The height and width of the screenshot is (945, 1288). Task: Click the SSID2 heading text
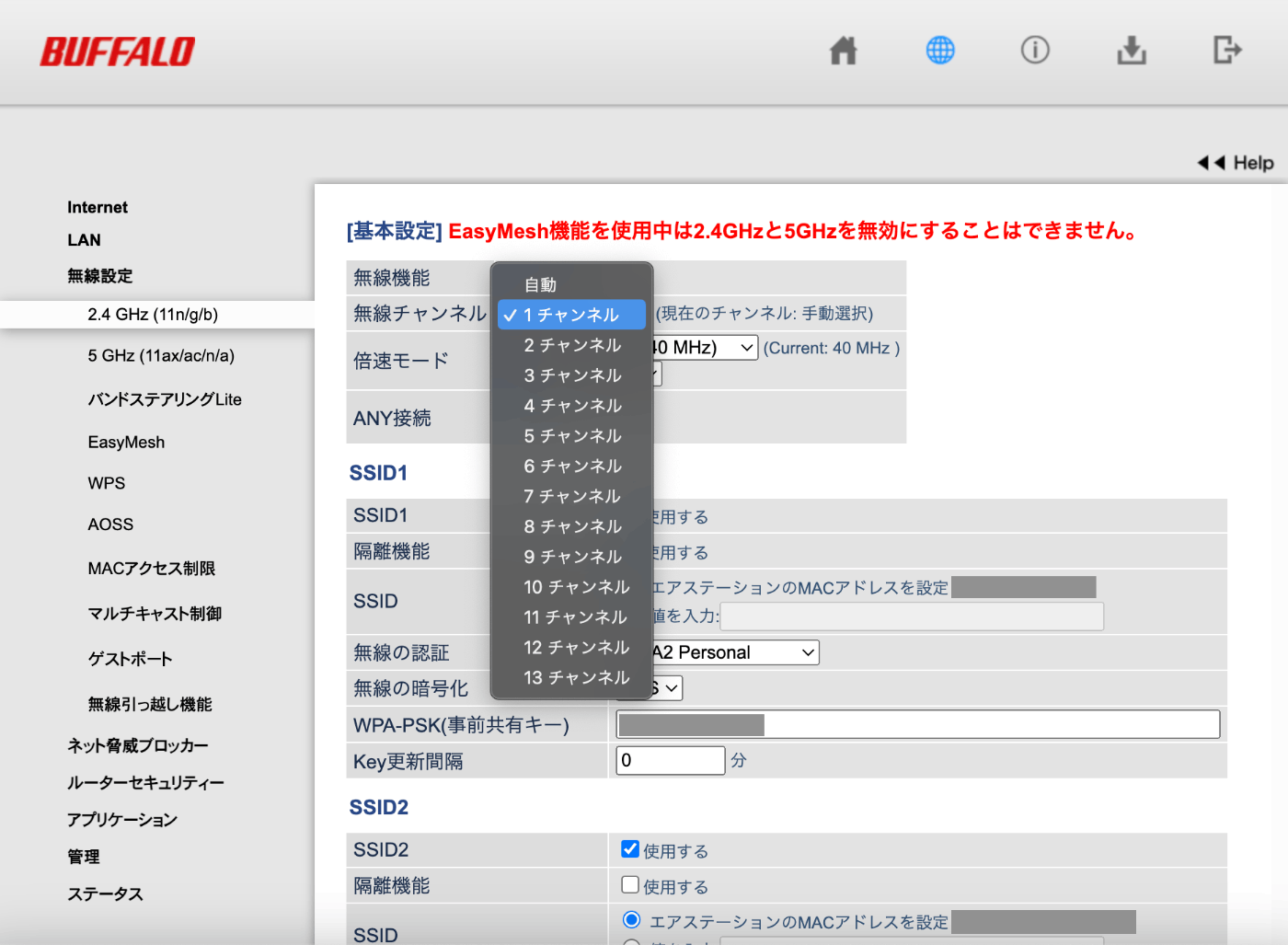point(379,807)
